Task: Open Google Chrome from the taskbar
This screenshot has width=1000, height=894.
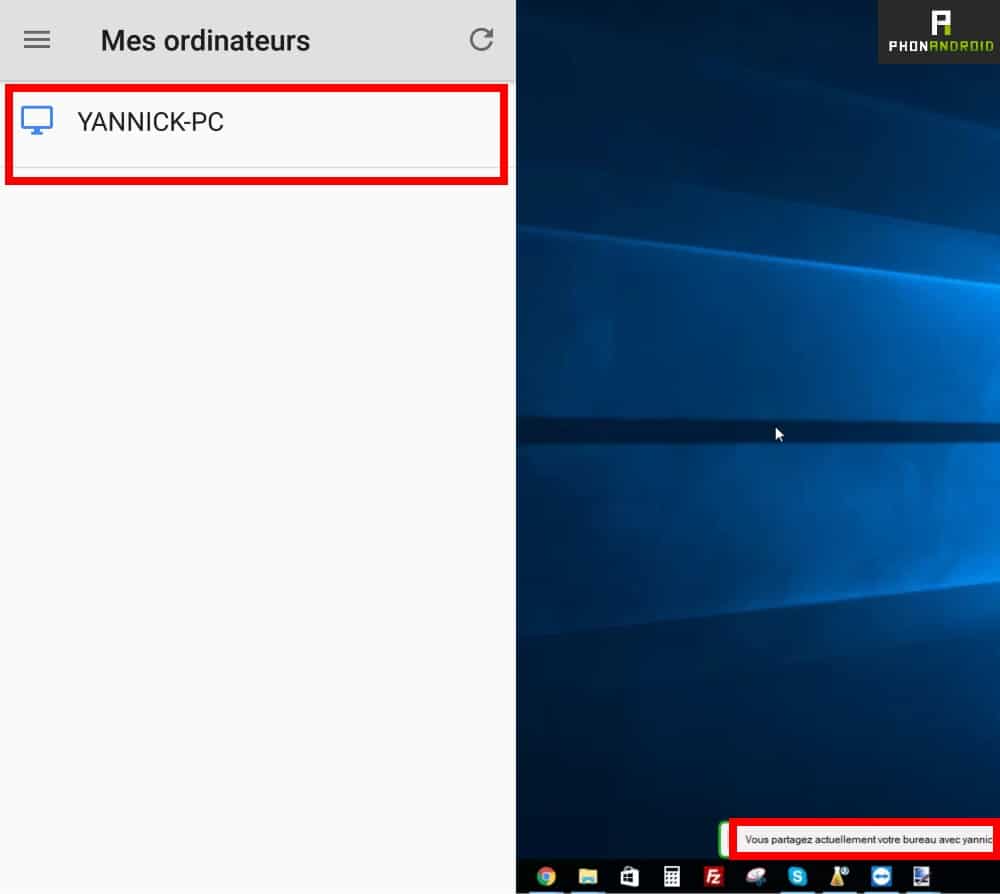Action: pyautogui.click(x=546, y=876)
